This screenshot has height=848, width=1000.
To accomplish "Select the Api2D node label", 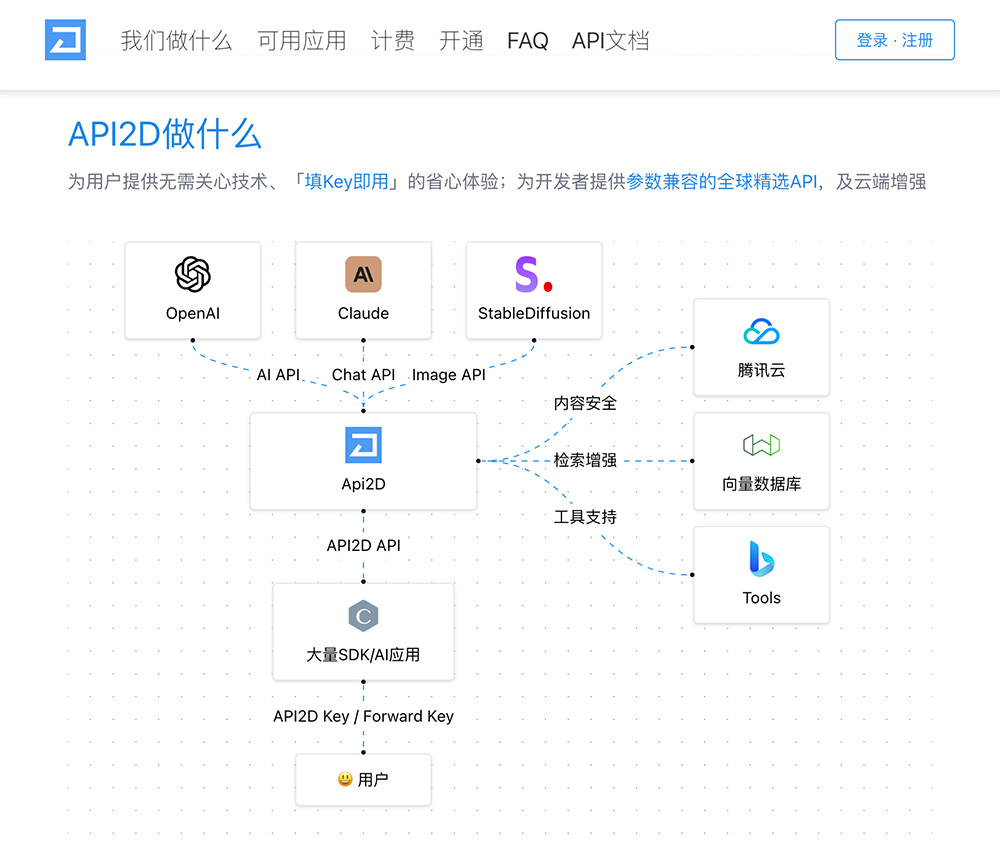I will [364, 485].
